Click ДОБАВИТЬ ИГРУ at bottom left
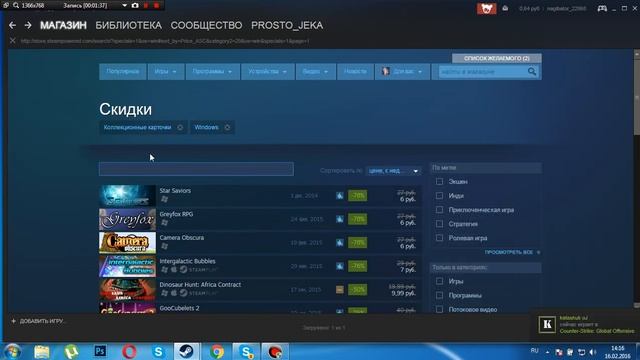This screenshot has height=360, width=640. [x=38, y=321]
